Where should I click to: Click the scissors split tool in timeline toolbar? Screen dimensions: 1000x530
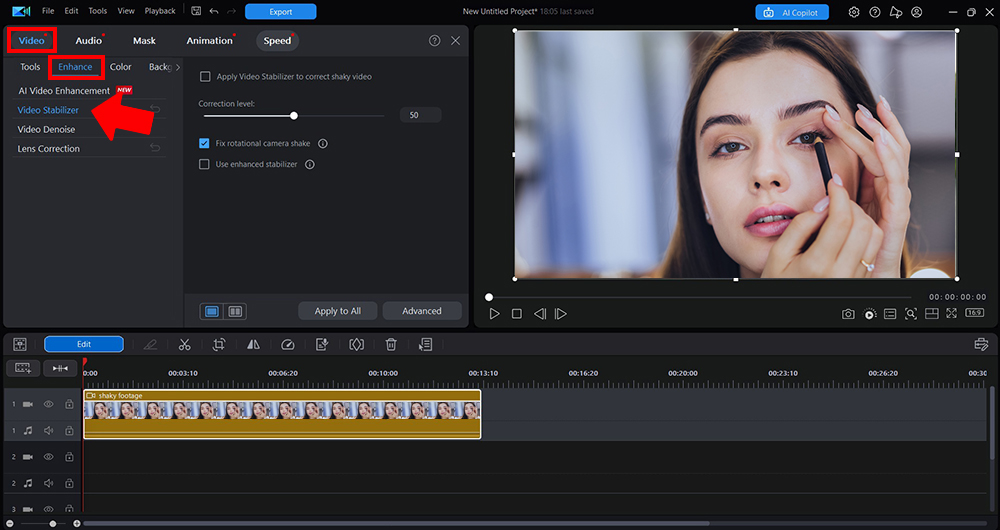[184, 344]
